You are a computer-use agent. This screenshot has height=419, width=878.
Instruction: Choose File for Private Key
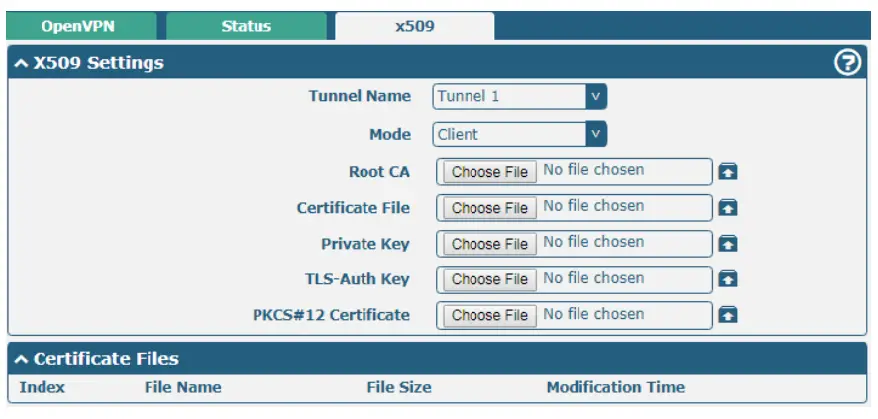[x=490, y=244]
